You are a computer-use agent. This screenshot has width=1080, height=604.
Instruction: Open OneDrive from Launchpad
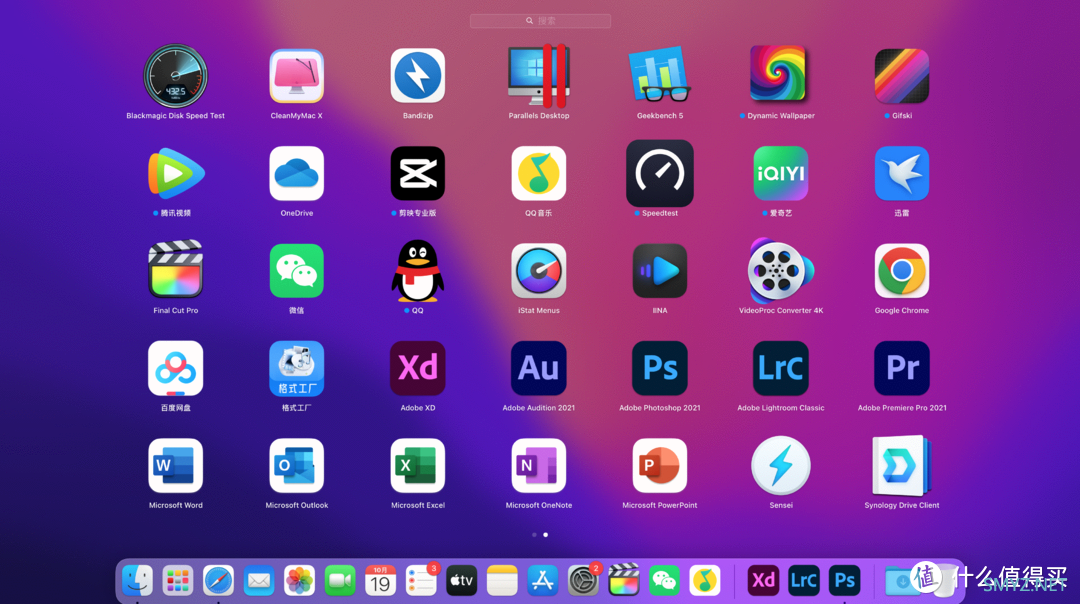click(297, 174)
